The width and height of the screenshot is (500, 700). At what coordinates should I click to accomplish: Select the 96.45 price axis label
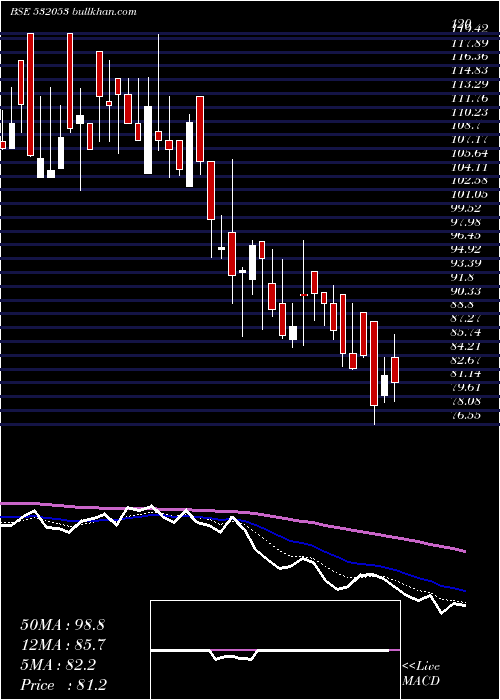tap(468, 236)
